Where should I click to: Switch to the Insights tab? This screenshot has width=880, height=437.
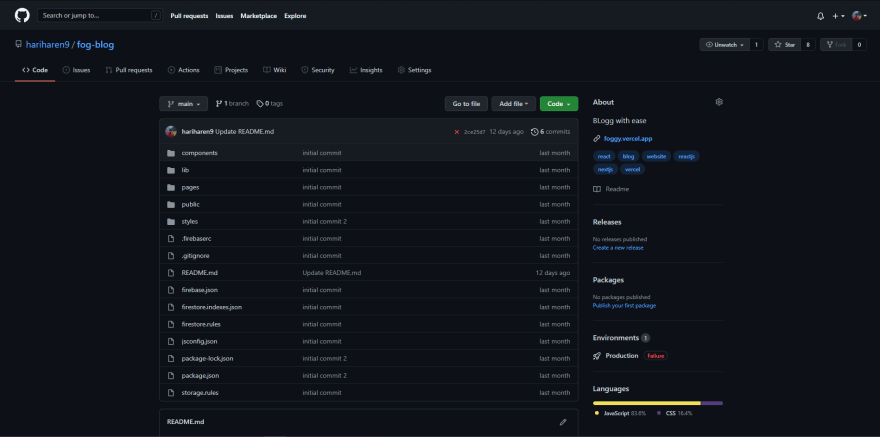(x=366, y=70)
